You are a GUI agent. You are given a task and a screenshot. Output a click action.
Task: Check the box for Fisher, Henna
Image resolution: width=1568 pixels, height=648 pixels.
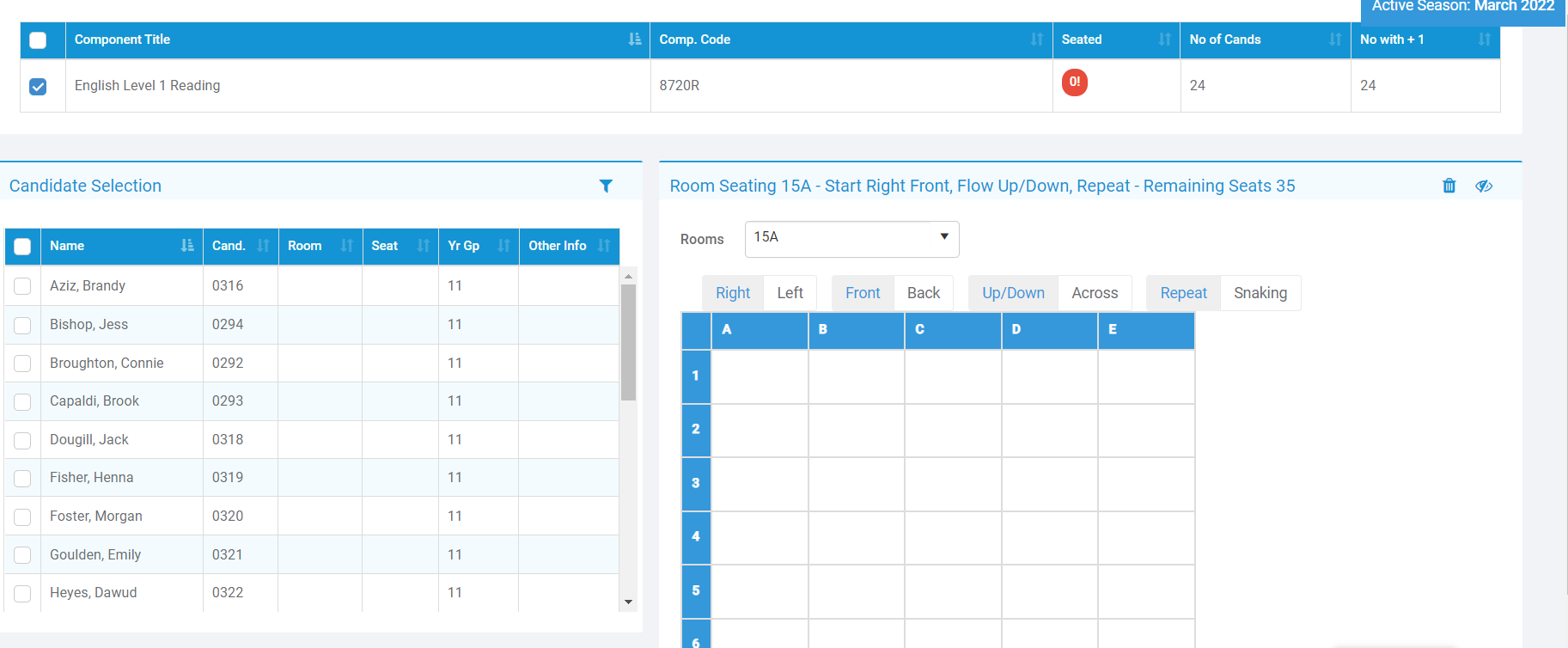coord(22,478)
